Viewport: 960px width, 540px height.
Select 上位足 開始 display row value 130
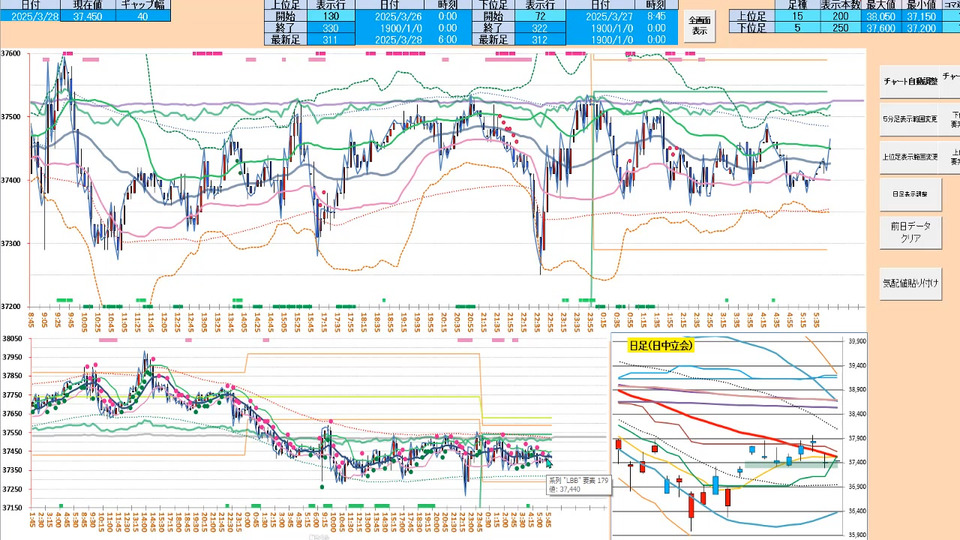click(x=331, y=17)
